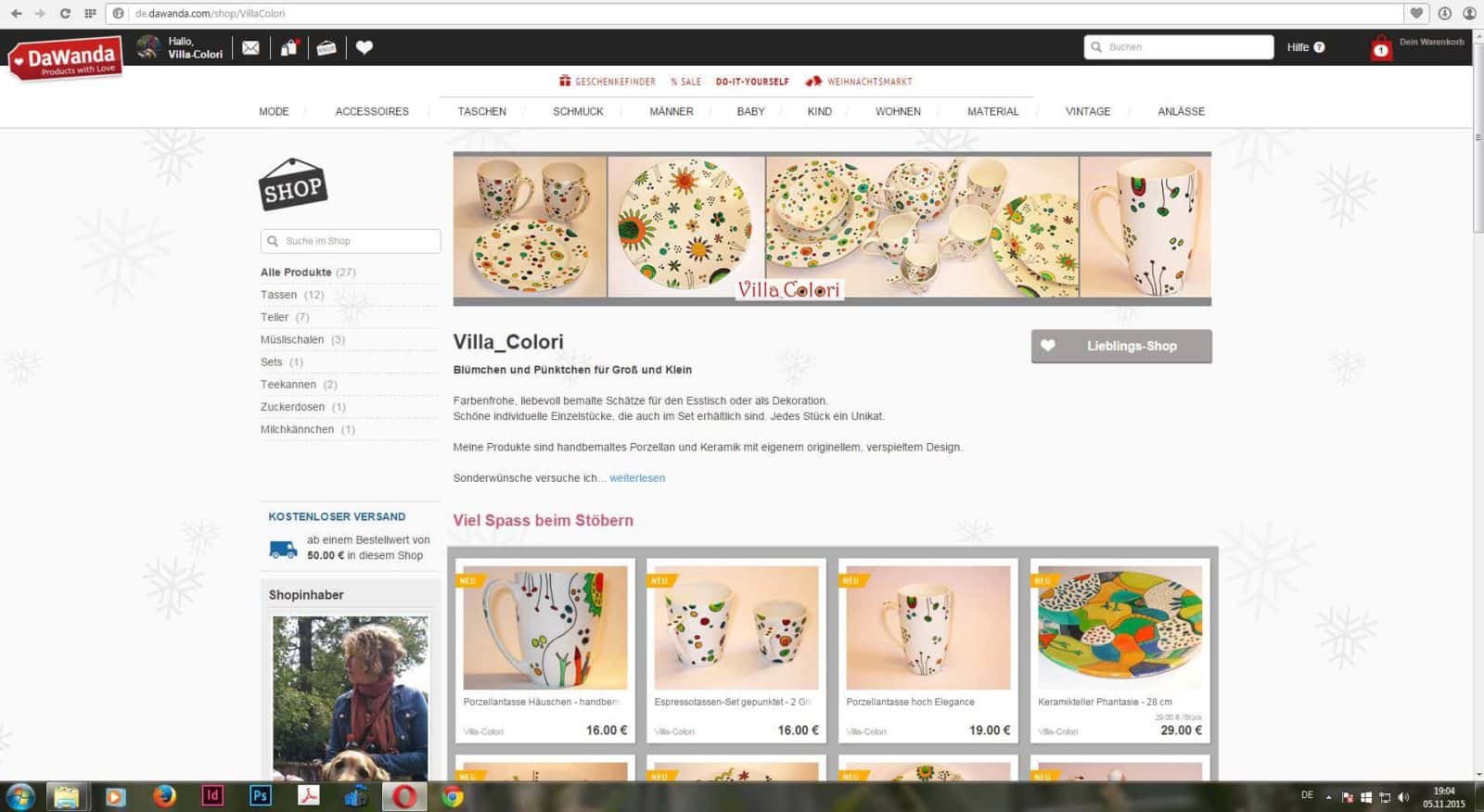Open the SCHMUCK category menu
1484x812 pixels.
[x=578, y=111]
